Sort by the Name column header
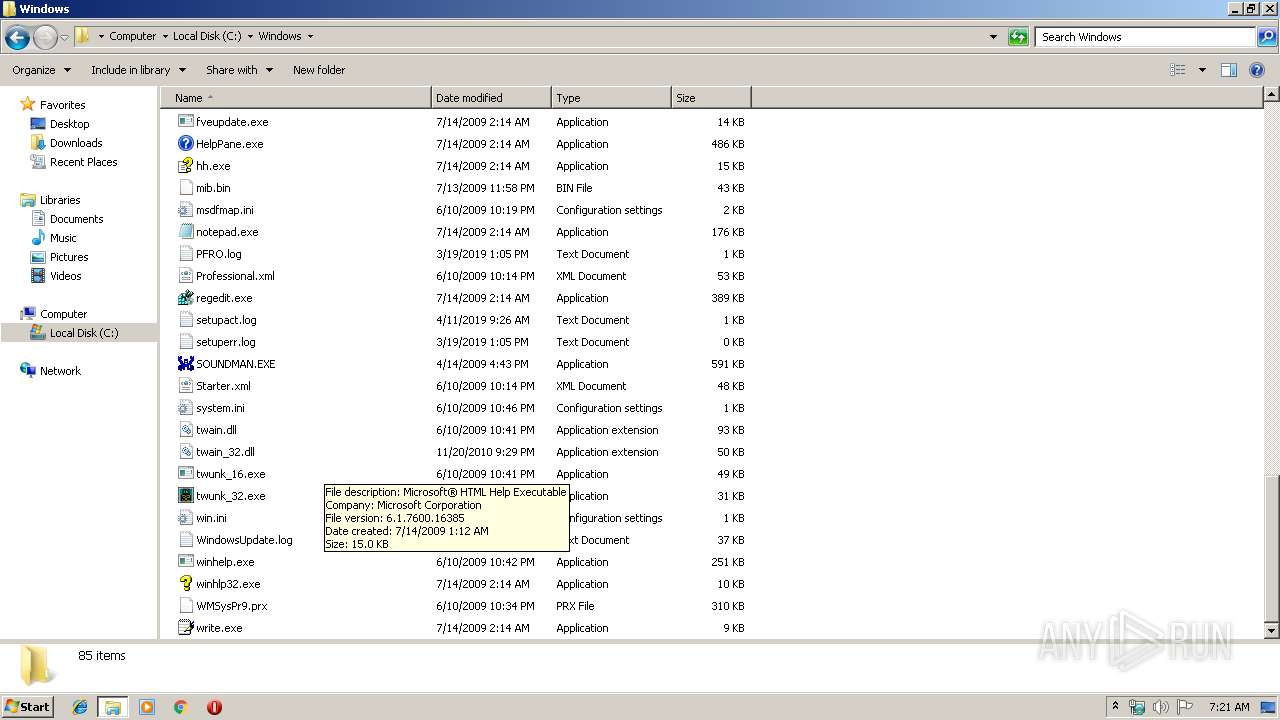 pyautogui.click(x=295, y=98)
